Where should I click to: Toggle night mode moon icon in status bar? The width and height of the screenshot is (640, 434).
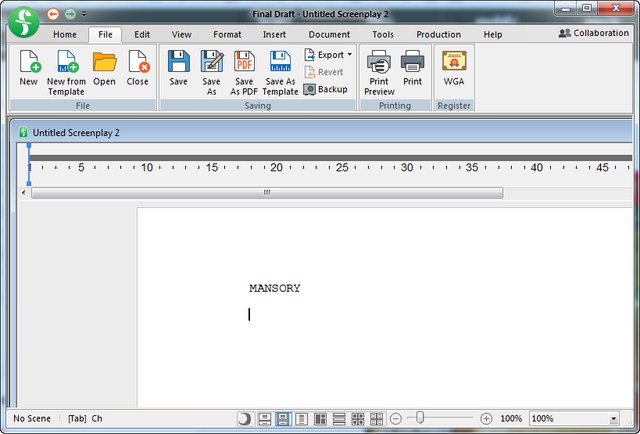tap(245, 418)
